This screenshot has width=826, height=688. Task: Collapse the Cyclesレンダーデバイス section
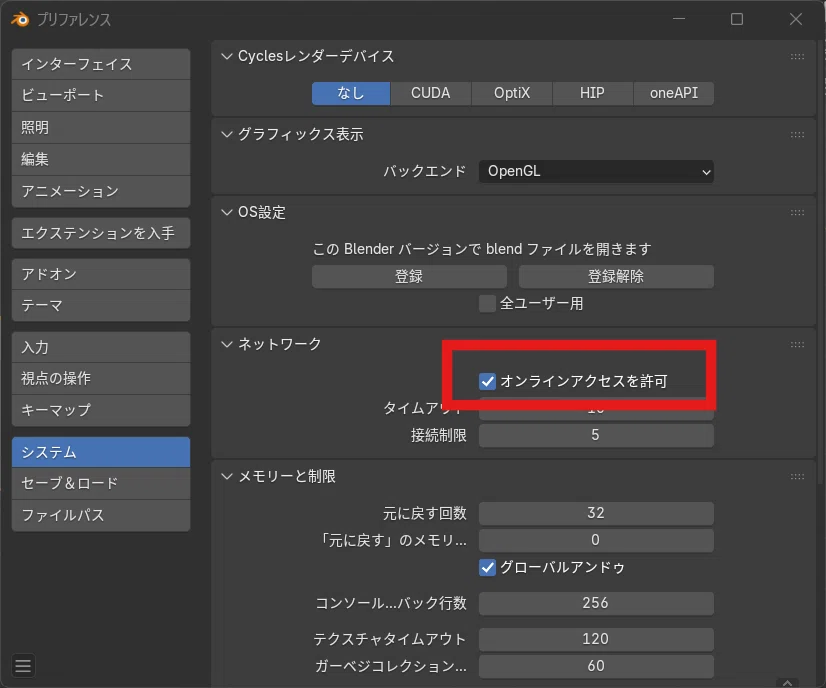pyautogui.click(x=227, y=56)
